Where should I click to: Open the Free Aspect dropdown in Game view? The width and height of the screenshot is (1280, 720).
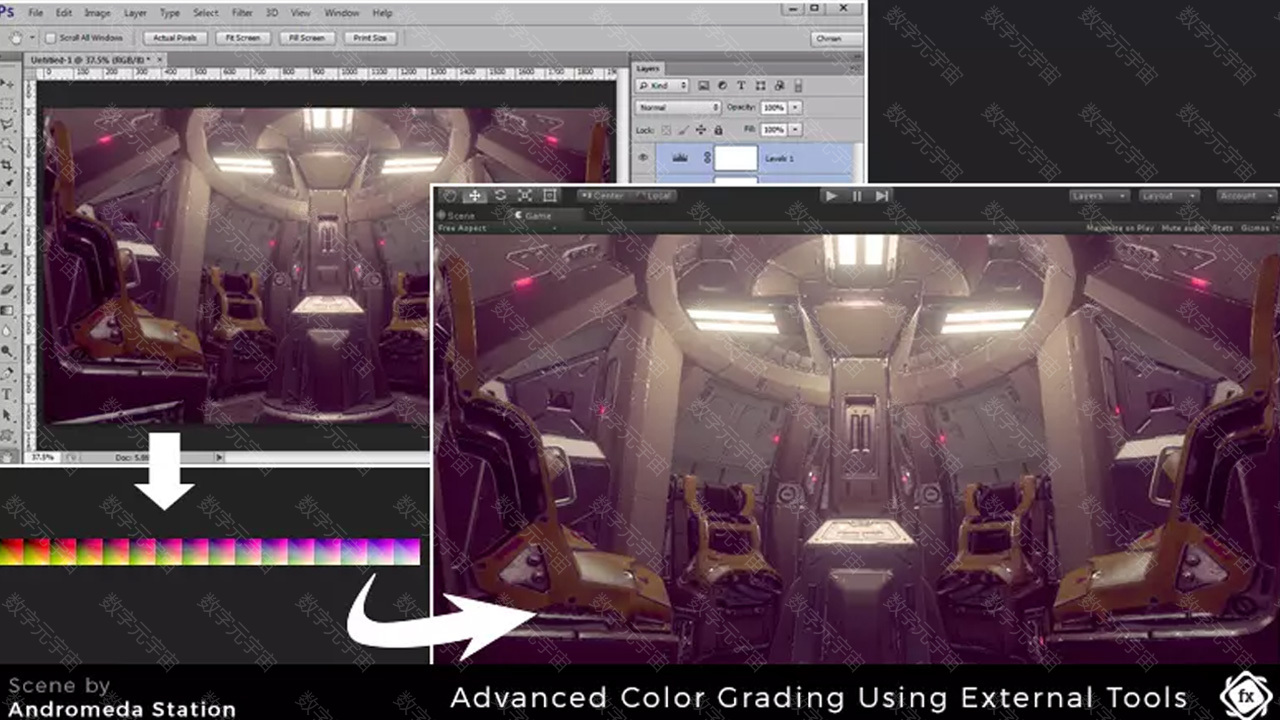coord(498,228)
